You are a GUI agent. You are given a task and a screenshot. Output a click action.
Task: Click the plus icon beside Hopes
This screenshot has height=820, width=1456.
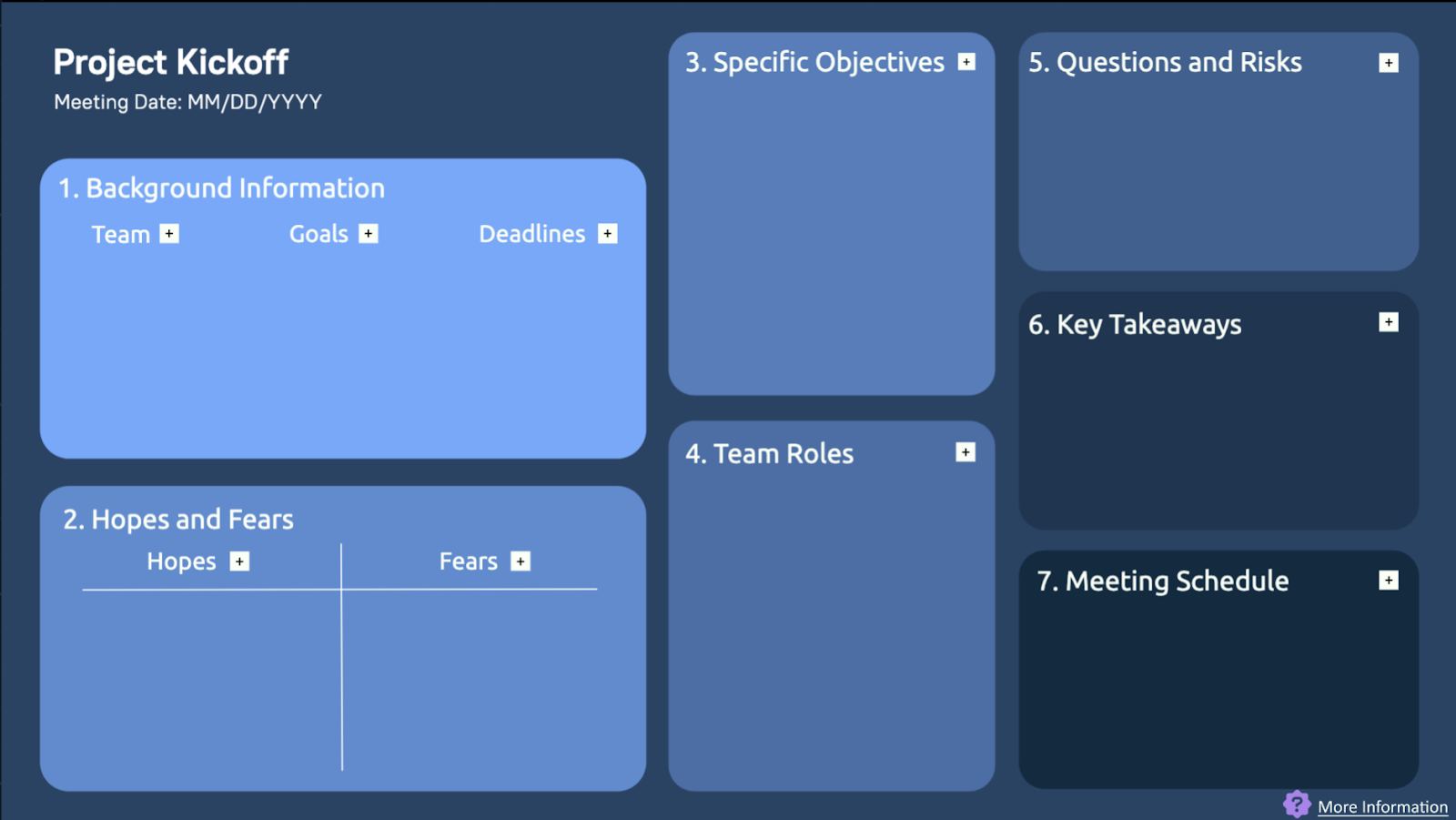[x=239, y=562]
